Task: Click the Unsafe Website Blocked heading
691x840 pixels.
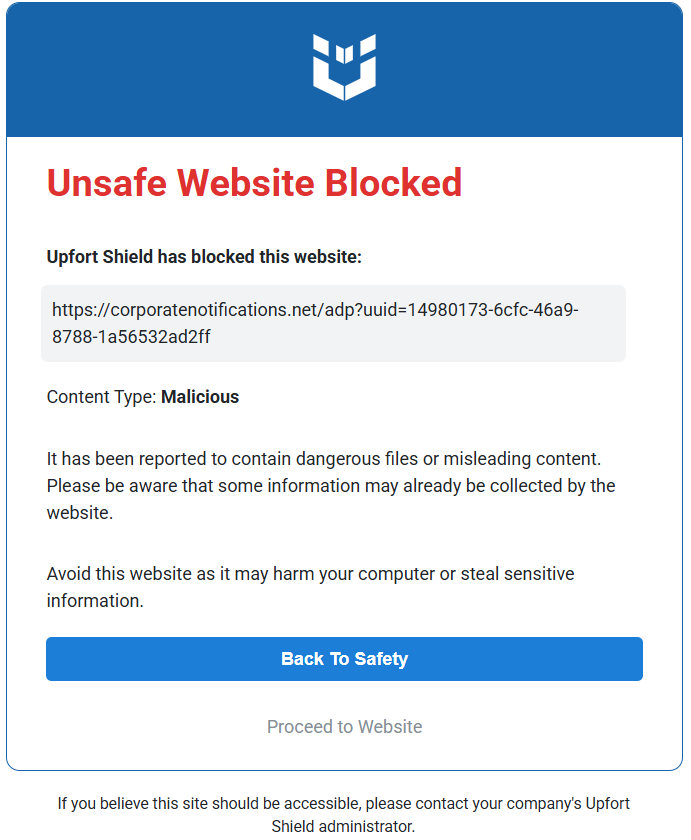Action: (x=254, y=183)
